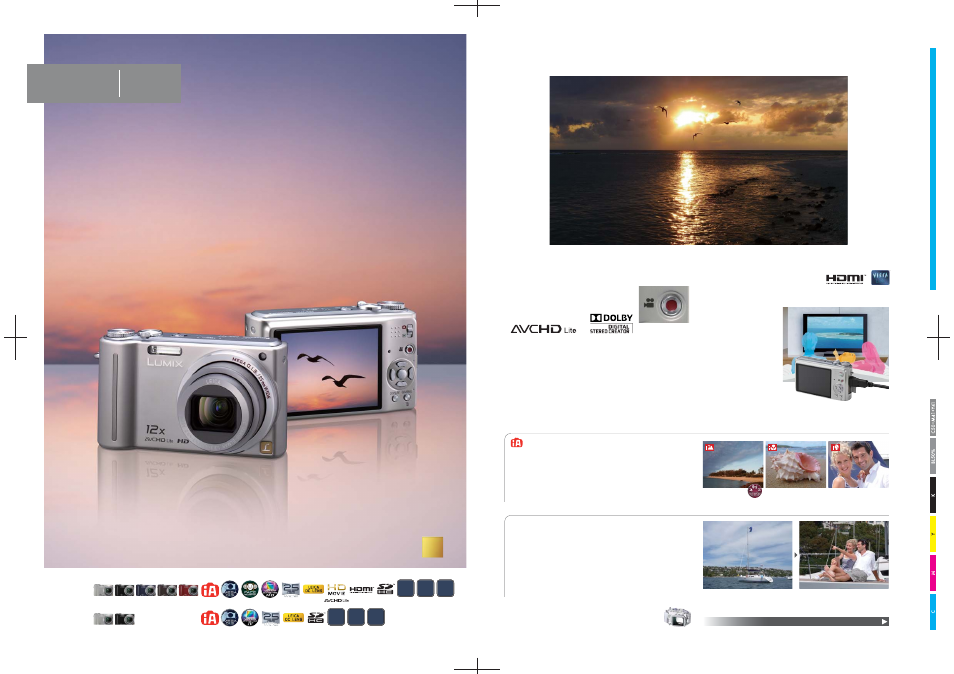Click the SDHC card logo in top icon row

[x=385, y=589]
